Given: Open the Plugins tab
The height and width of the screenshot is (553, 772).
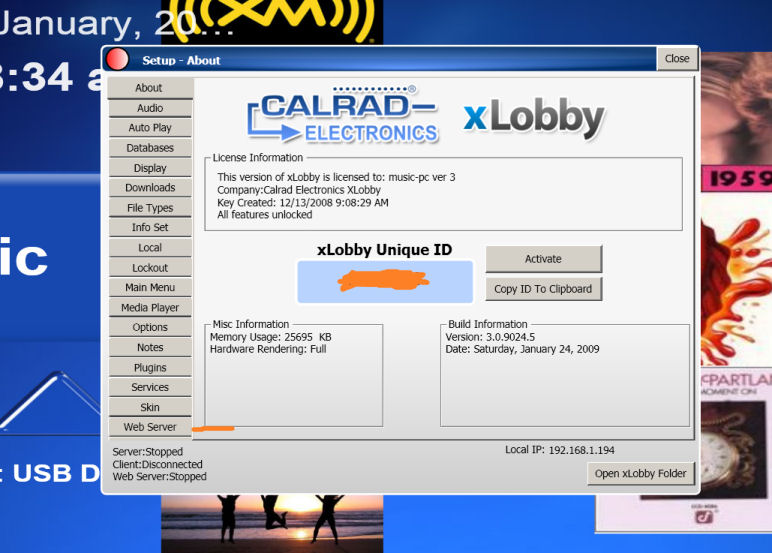Looking at the screenshot, I should pyautogui.click(x=149, y=368).
